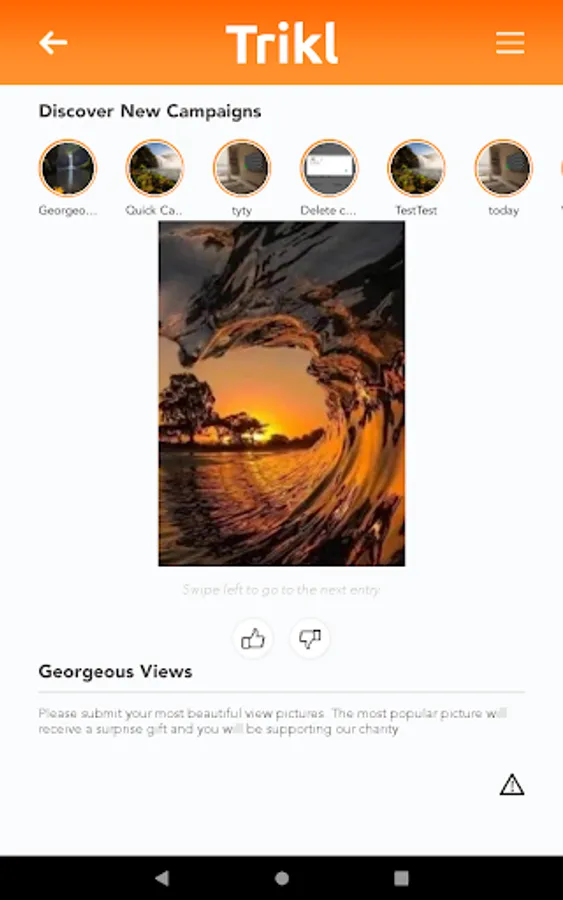The width and height of the screenshot is (563, 900).
Task: Tap the swipe left hint text
Action: point(281,589)
